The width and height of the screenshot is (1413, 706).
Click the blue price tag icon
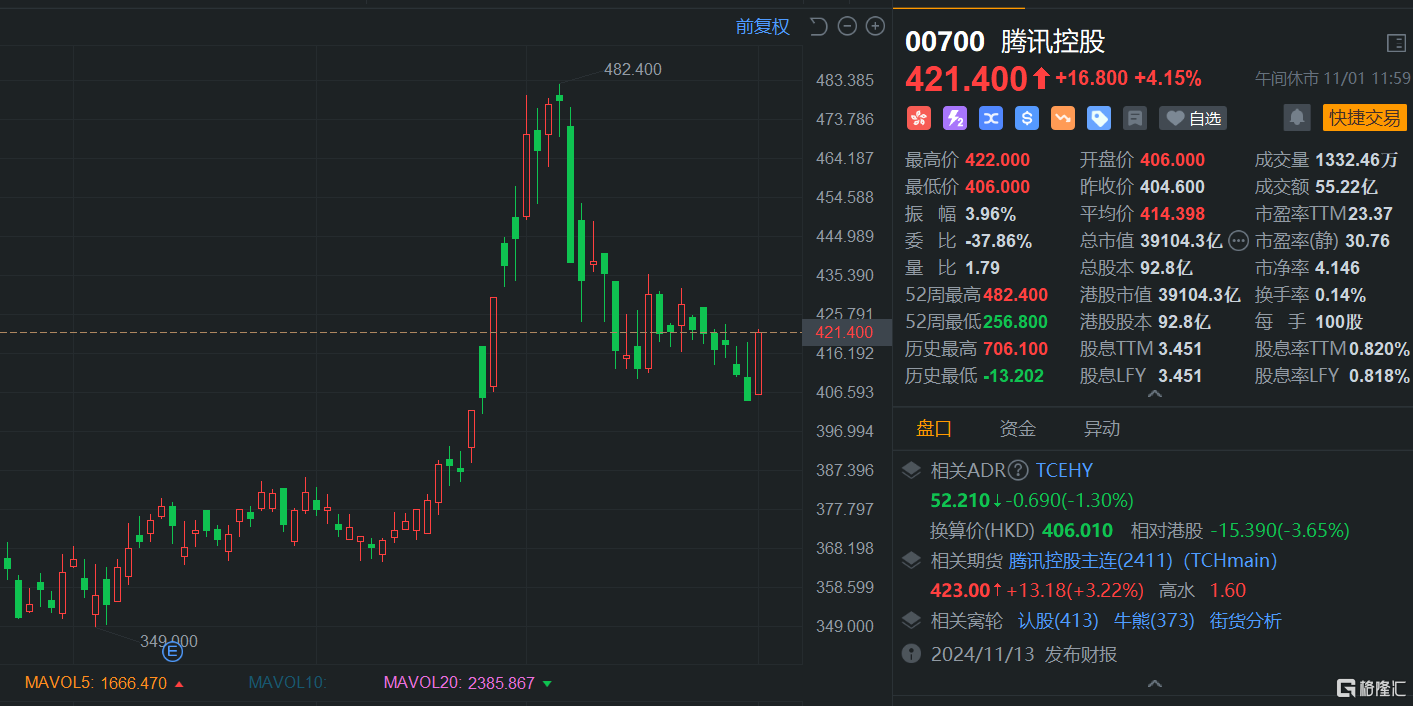(1099, 118)
